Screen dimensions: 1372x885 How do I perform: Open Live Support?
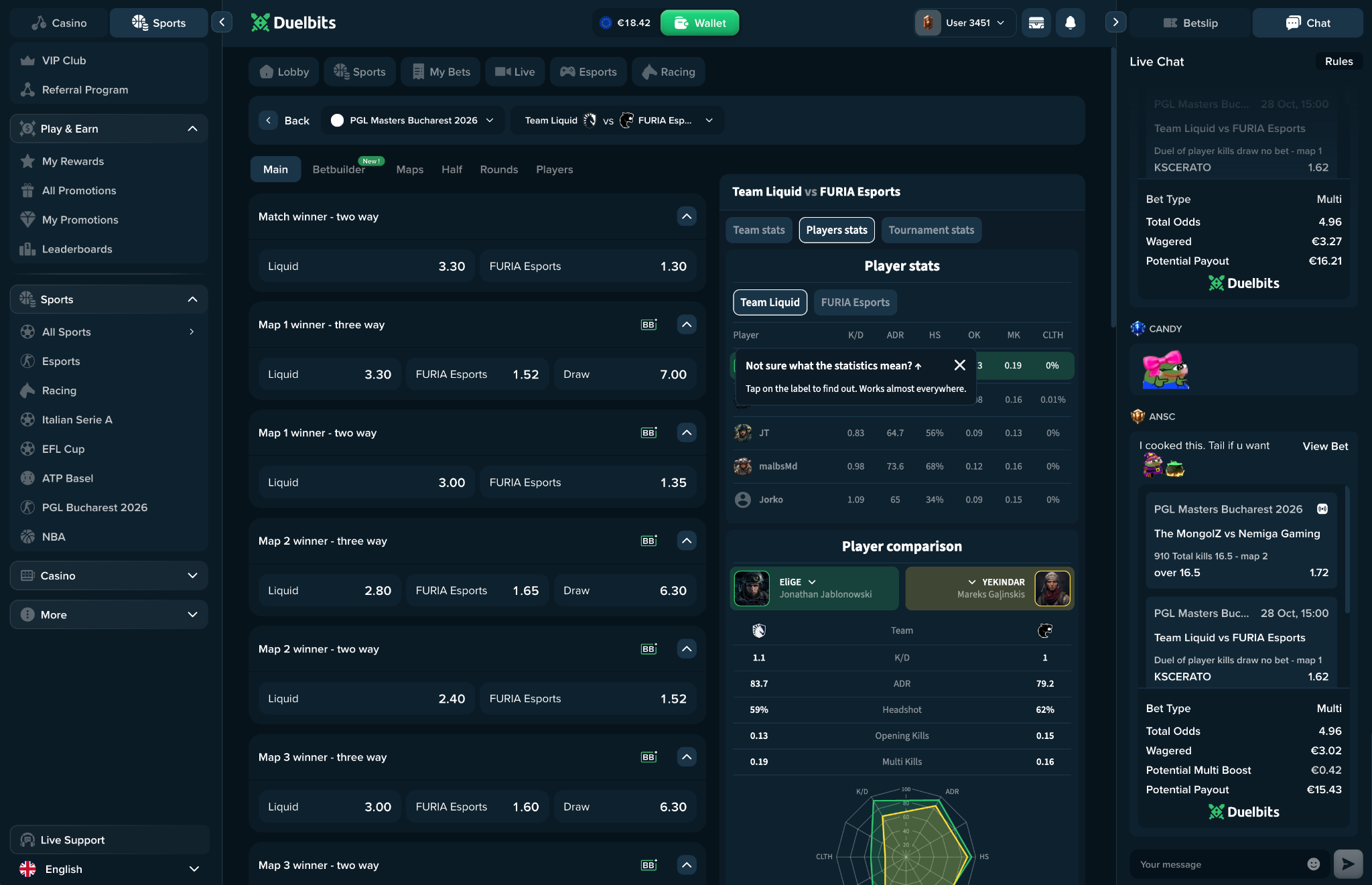109,840
